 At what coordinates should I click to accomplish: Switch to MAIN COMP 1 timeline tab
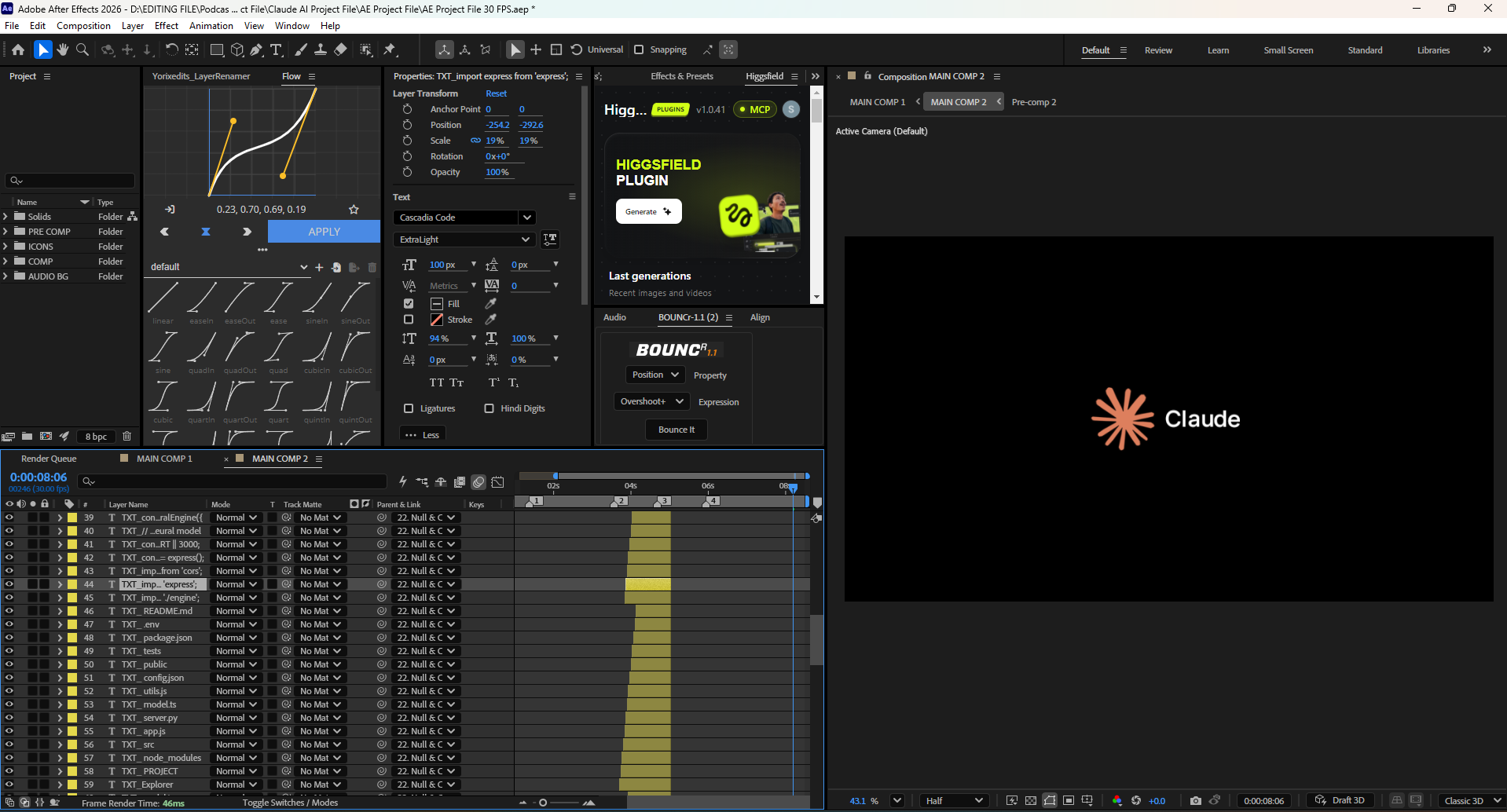[x=164, y=459]
